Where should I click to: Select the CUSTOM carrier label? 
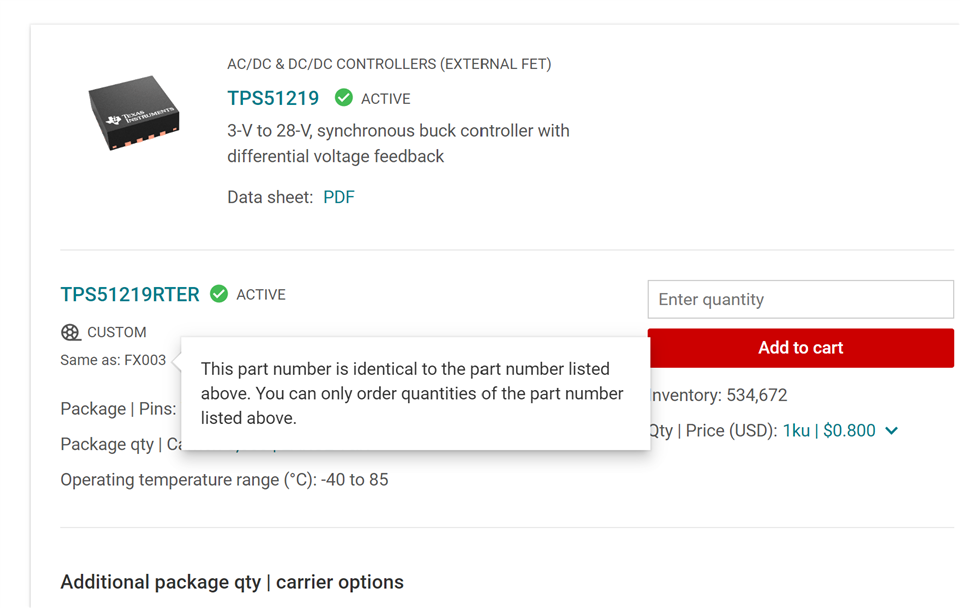point(116,332)
